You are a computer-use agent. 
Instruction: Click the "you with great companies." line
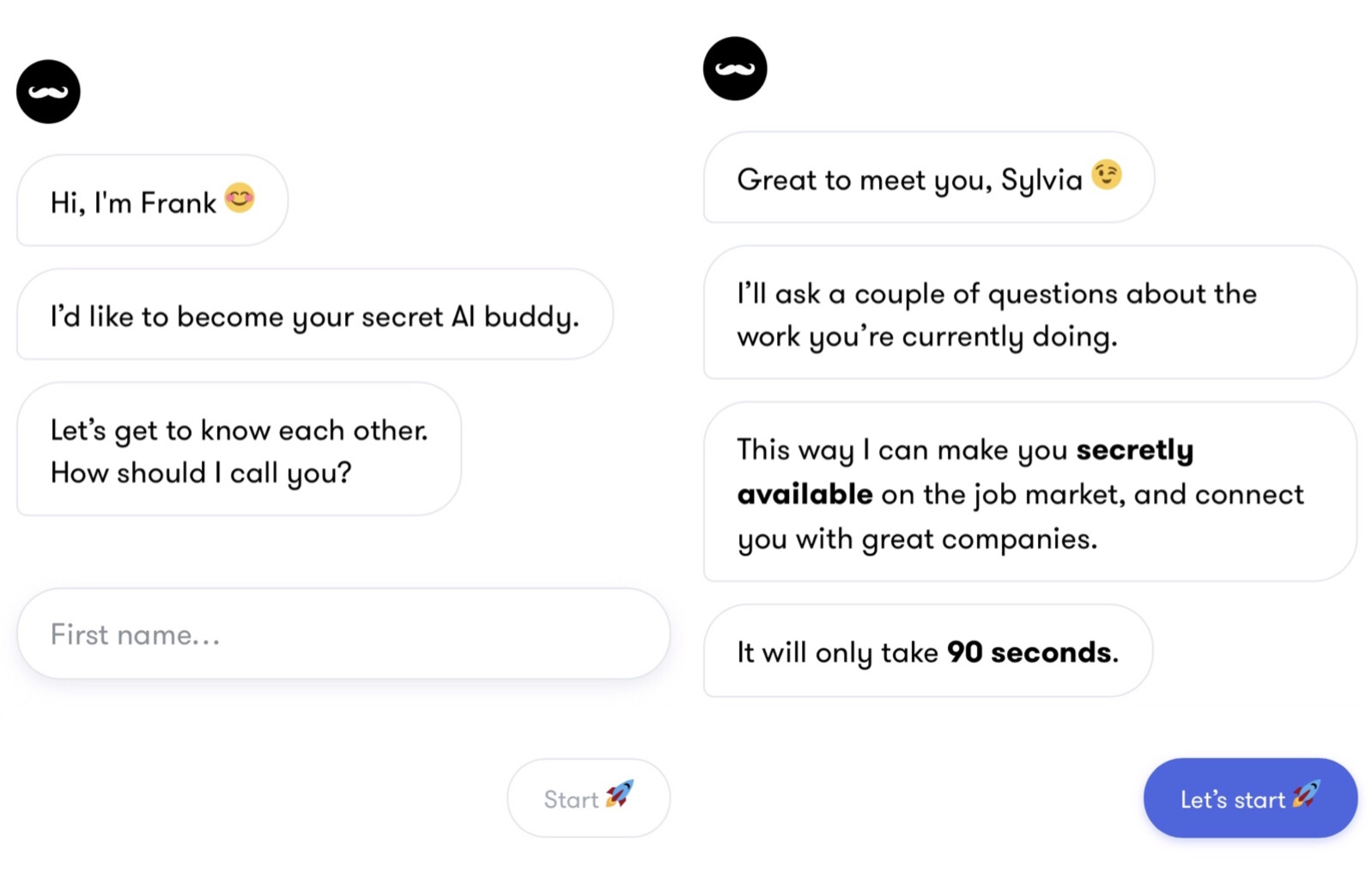point(917,539)
